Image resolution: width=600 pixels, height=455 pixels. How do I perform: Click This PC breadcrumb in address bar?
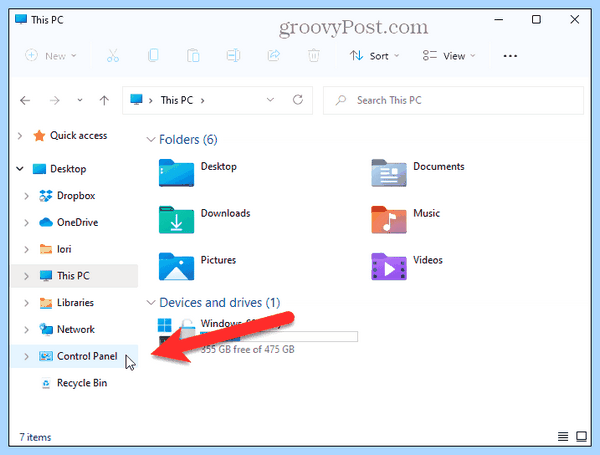(x=176, y=100)
